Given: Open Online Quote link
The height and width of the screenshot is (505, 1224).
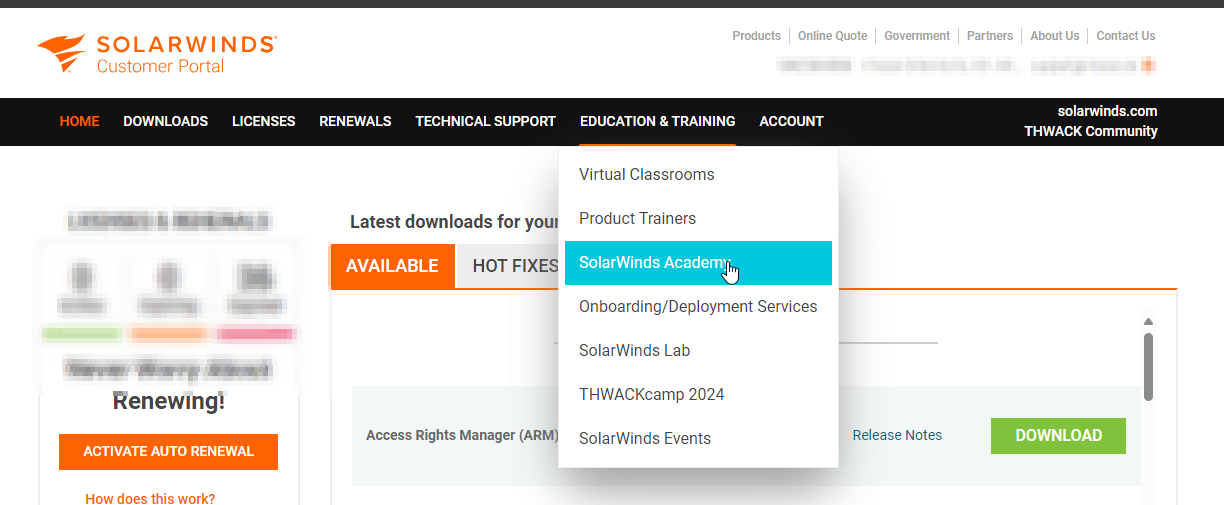Looking at the screenshot, I should click(x=832, y=36).
